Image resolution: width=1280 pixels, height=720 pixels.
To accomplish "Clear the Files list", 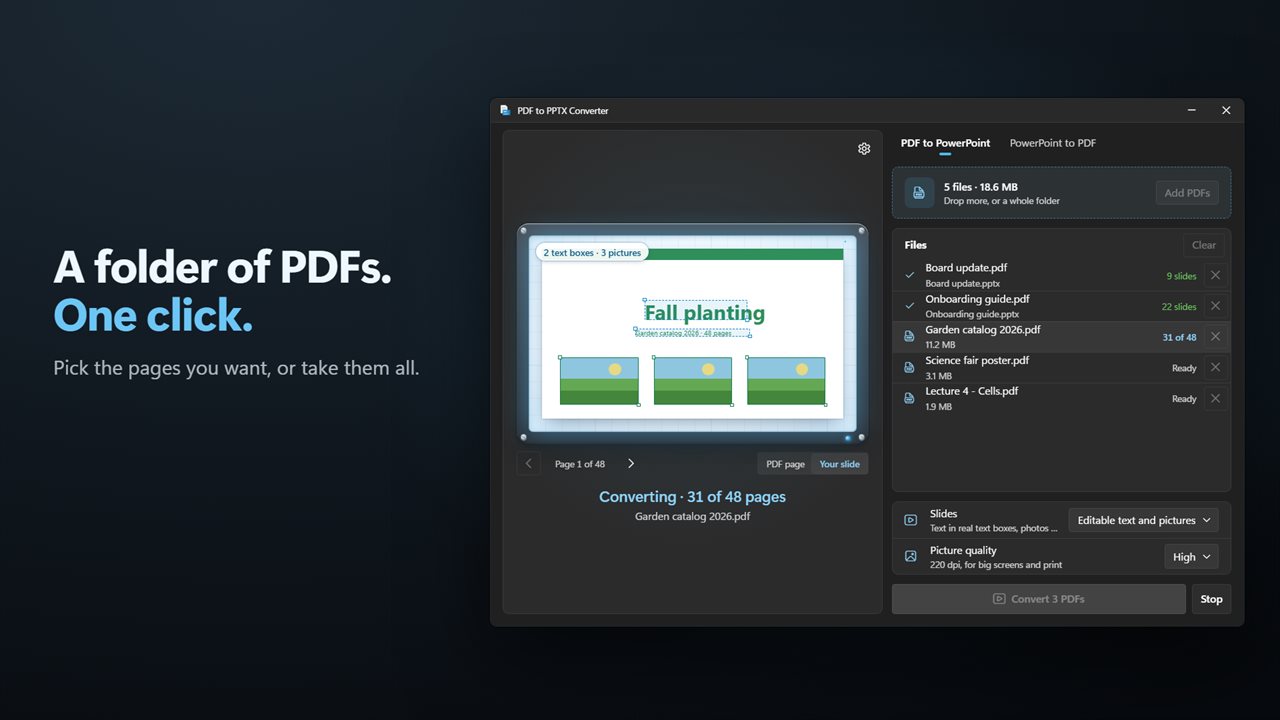I will [1204, 245].
